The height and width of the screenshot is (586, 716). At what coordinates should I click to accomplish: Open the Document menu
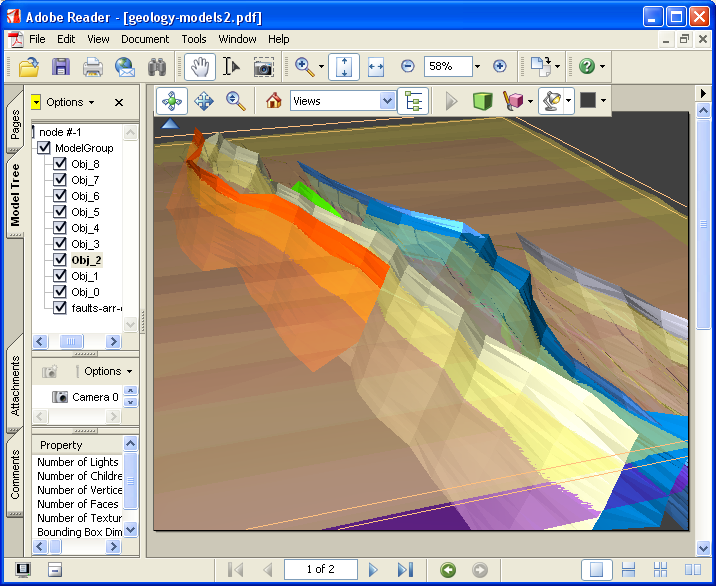145,39
